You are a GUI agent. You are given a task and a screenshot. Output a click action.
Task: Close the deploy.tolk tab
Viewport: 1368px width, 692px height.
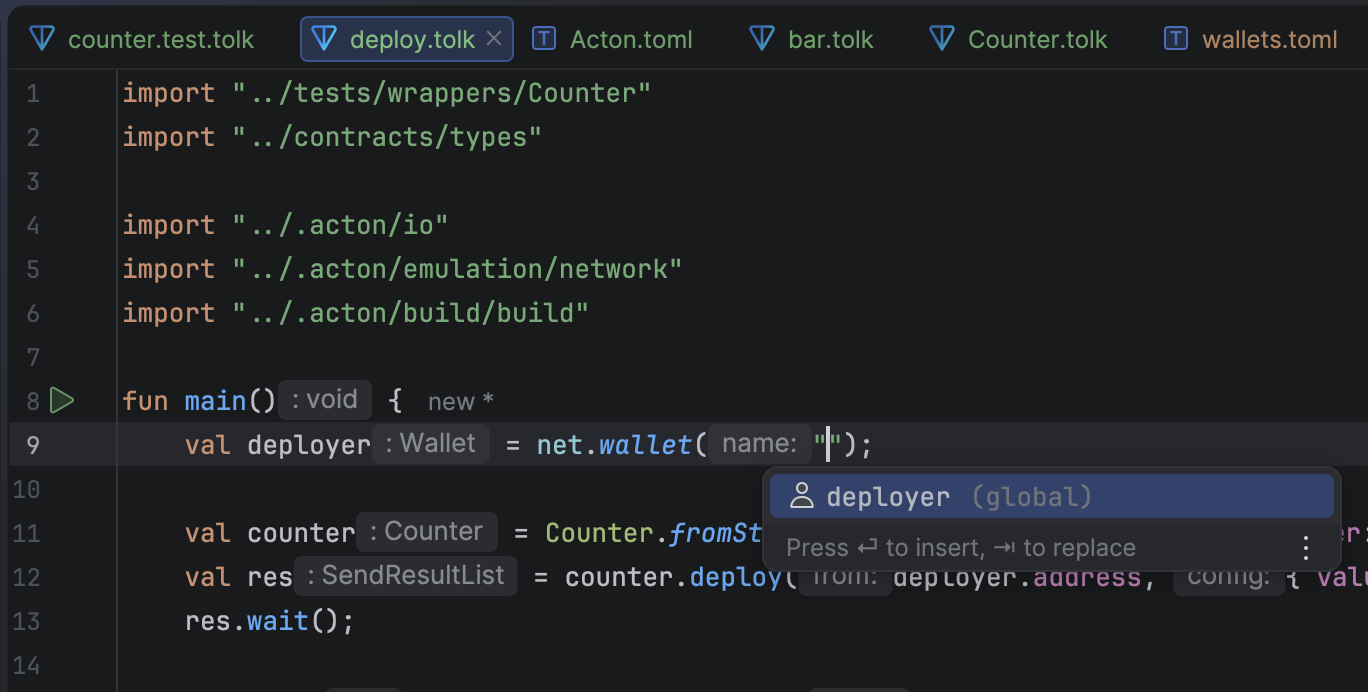click(x=494, y=39)
